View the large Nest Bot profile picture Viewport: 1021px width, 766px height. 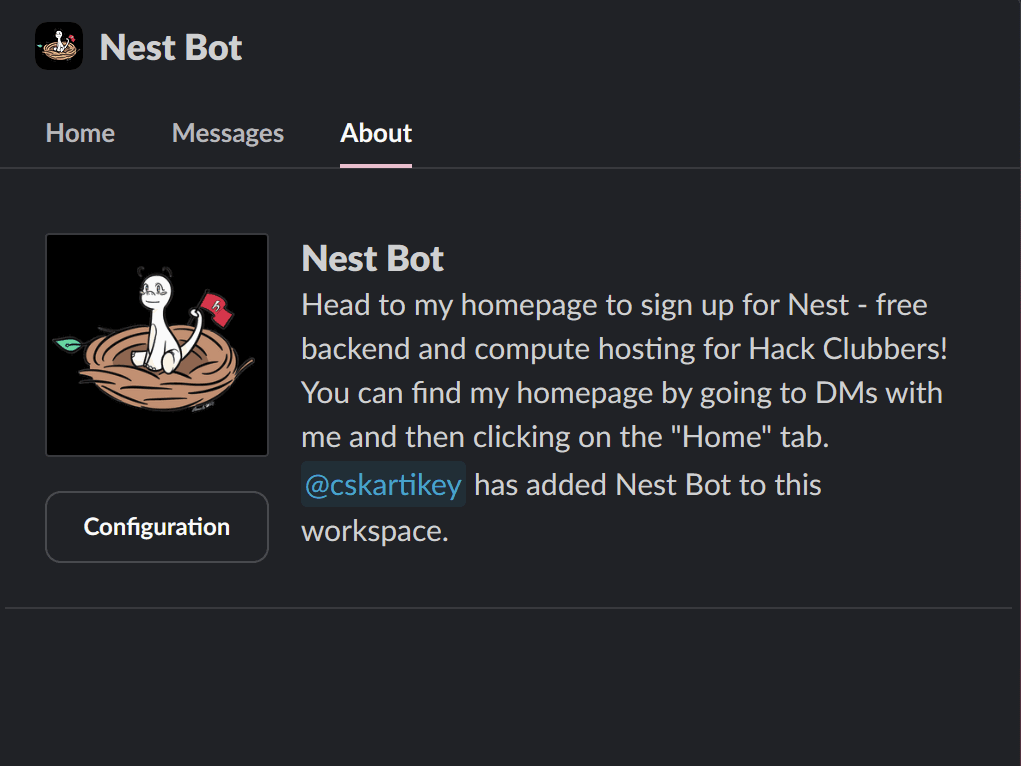(x=157, y=345)
